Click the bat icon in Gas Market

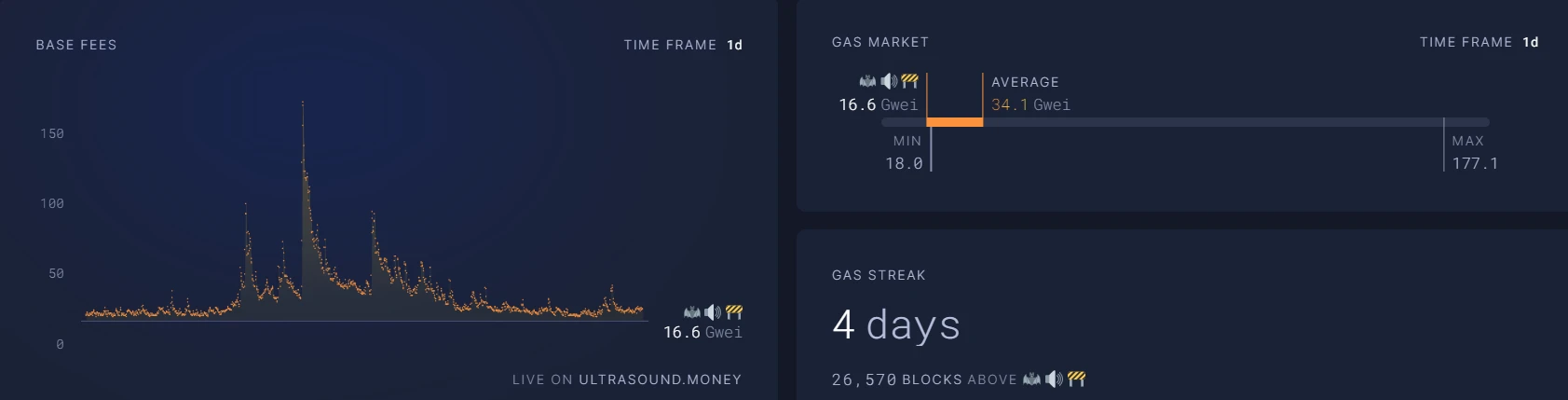867,81
